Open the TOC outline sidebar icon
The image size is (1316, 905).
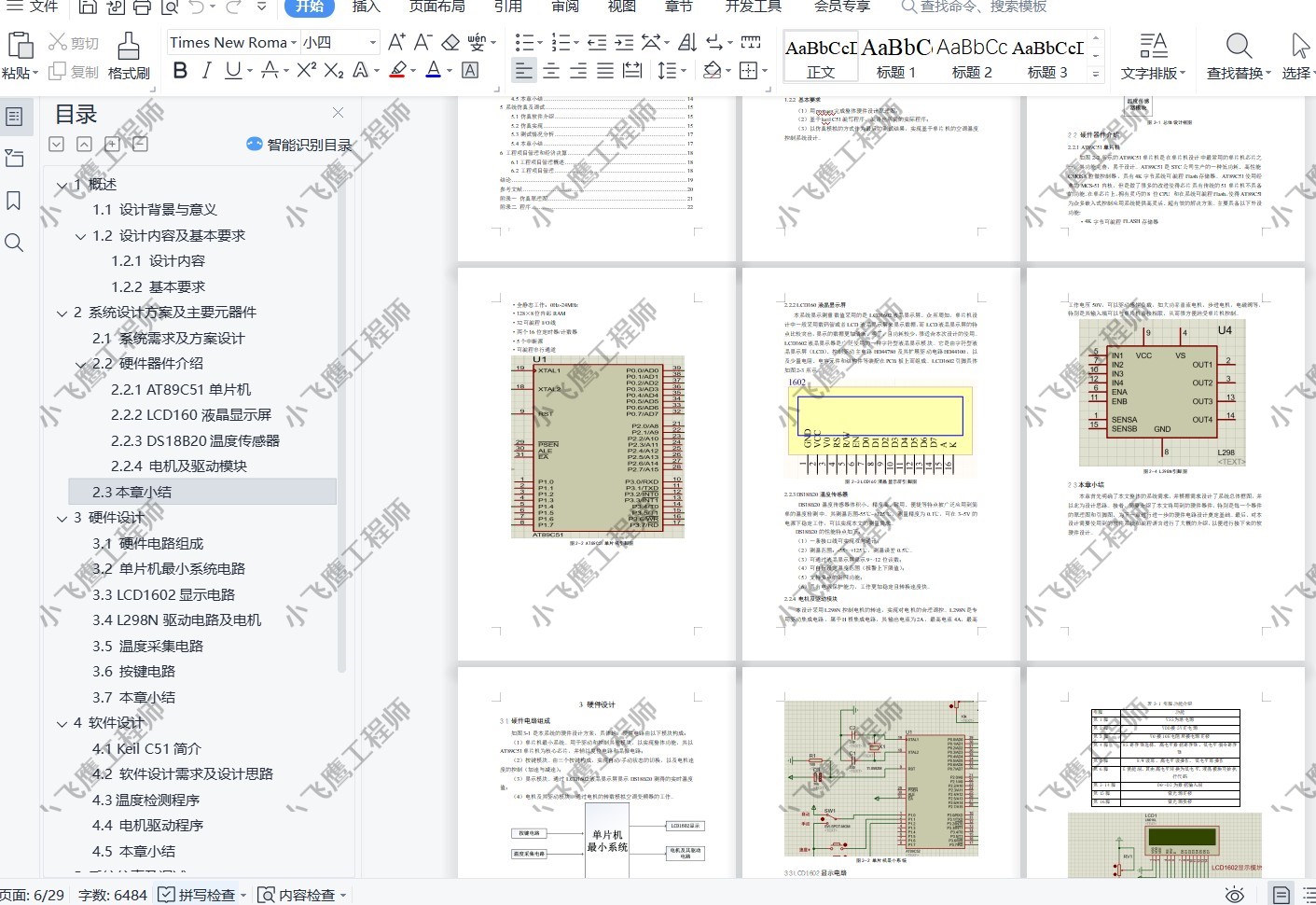click(x=14, y=117)
